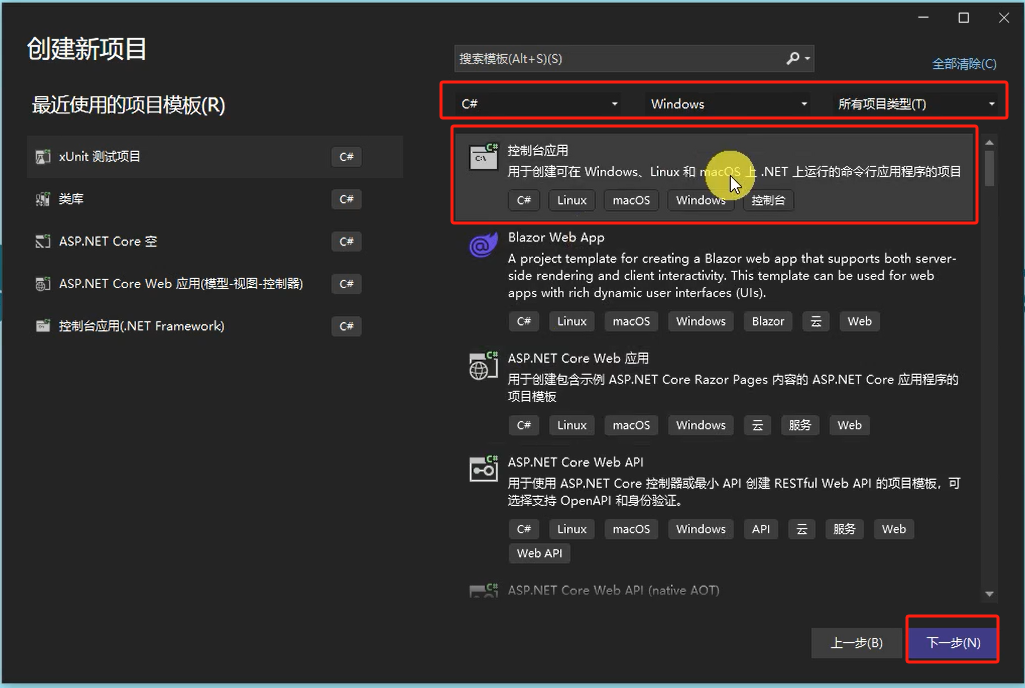Image resolution: width=1025 pixels, height=688 pixels.
Task: Select the ASP.NET Core Web 应用 title
Action: pos(579,358)
